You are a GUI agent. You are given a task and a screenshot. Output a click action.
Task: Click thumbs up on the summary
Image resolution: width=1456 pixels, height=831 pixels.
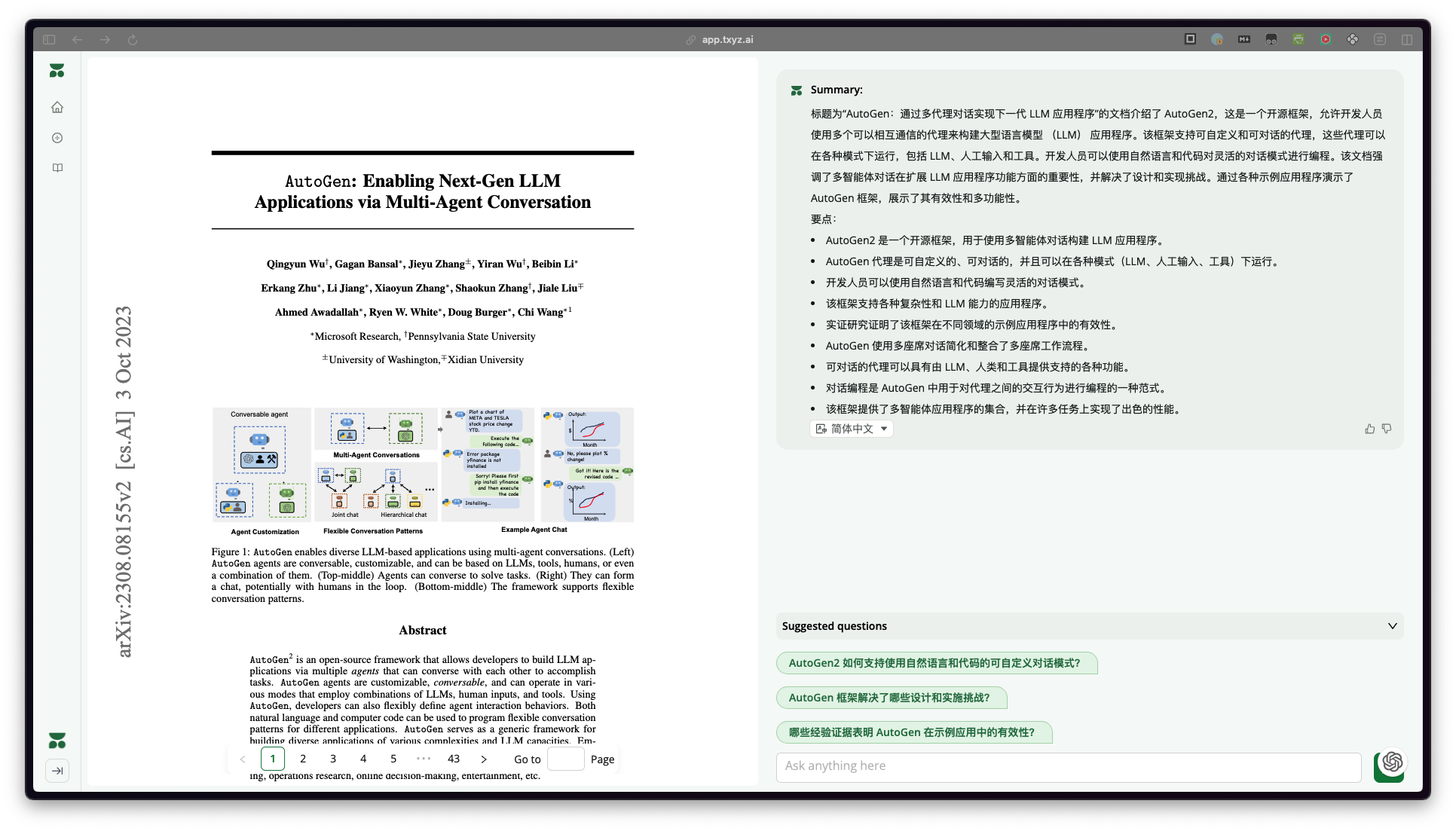[1369, 429]
